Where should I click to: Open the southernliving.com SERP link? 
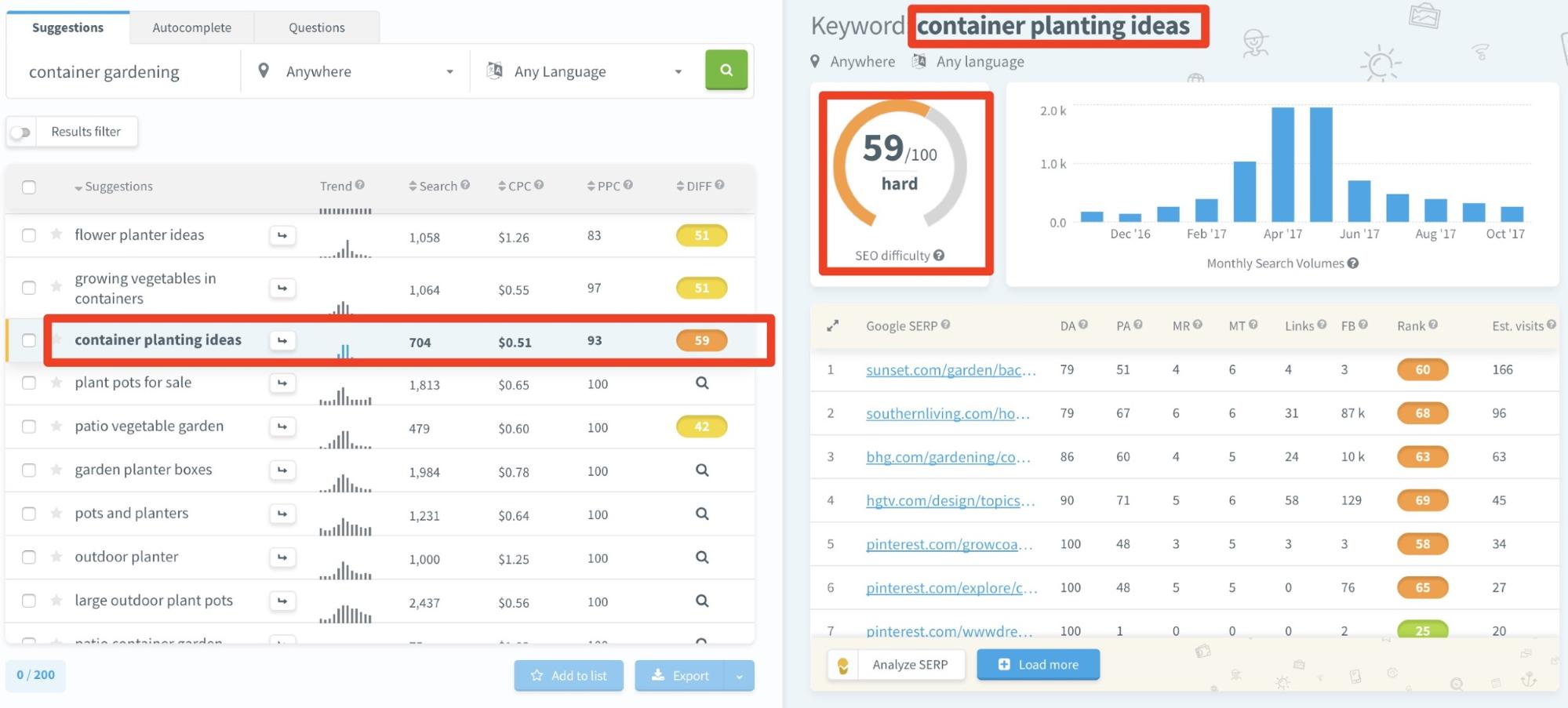click(947, 413)
